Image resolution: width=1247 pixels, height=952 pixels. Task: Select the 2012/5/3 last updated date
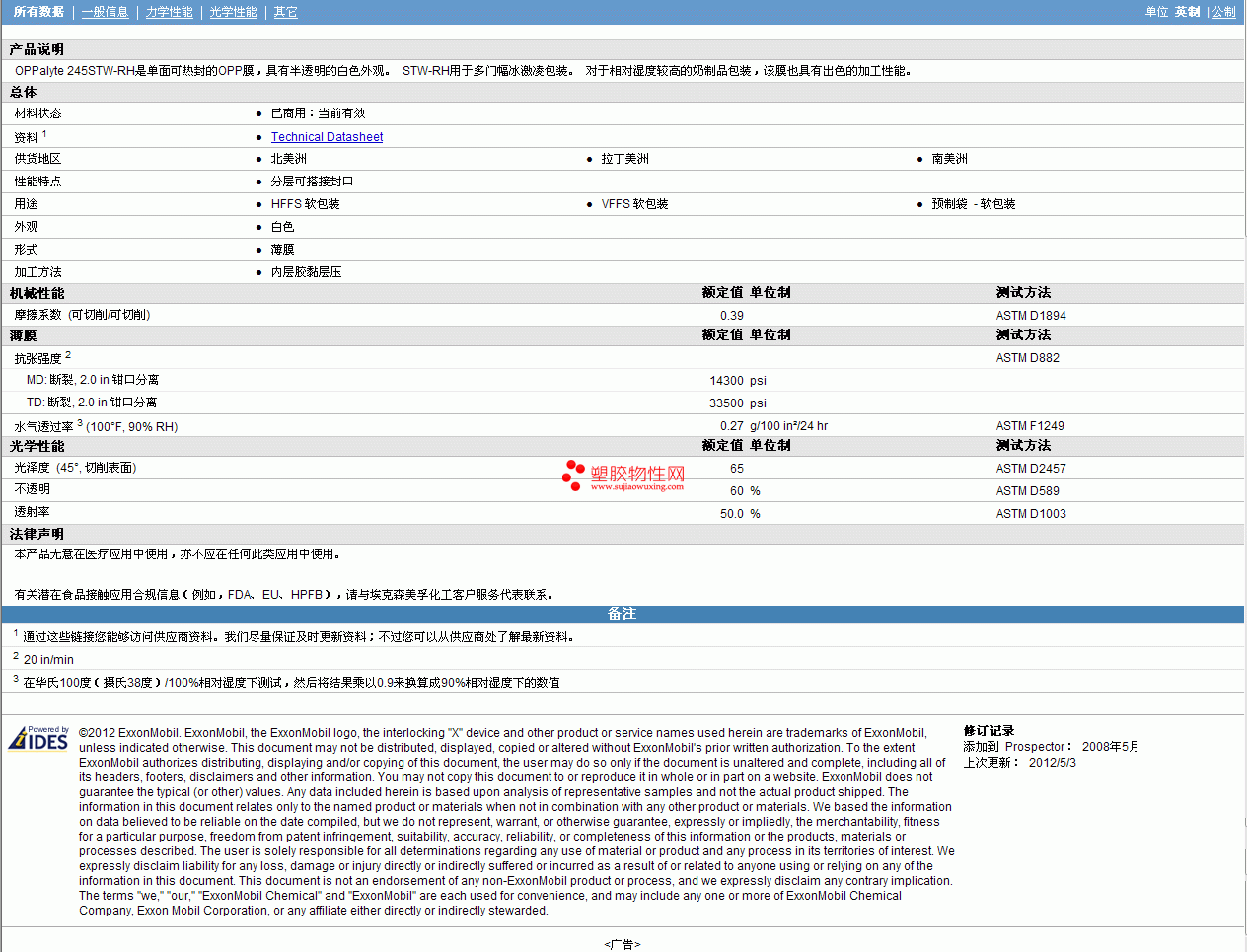[x=1053, y=763]
